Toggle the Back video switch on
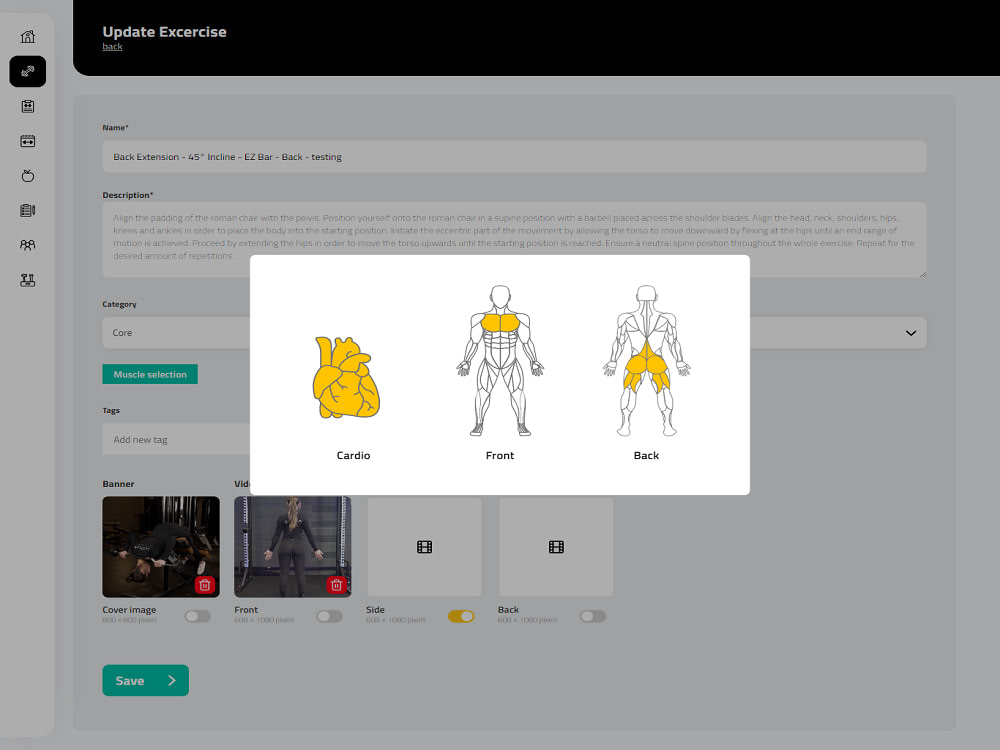The image size is (1000, 750). [x=592, y=616]
